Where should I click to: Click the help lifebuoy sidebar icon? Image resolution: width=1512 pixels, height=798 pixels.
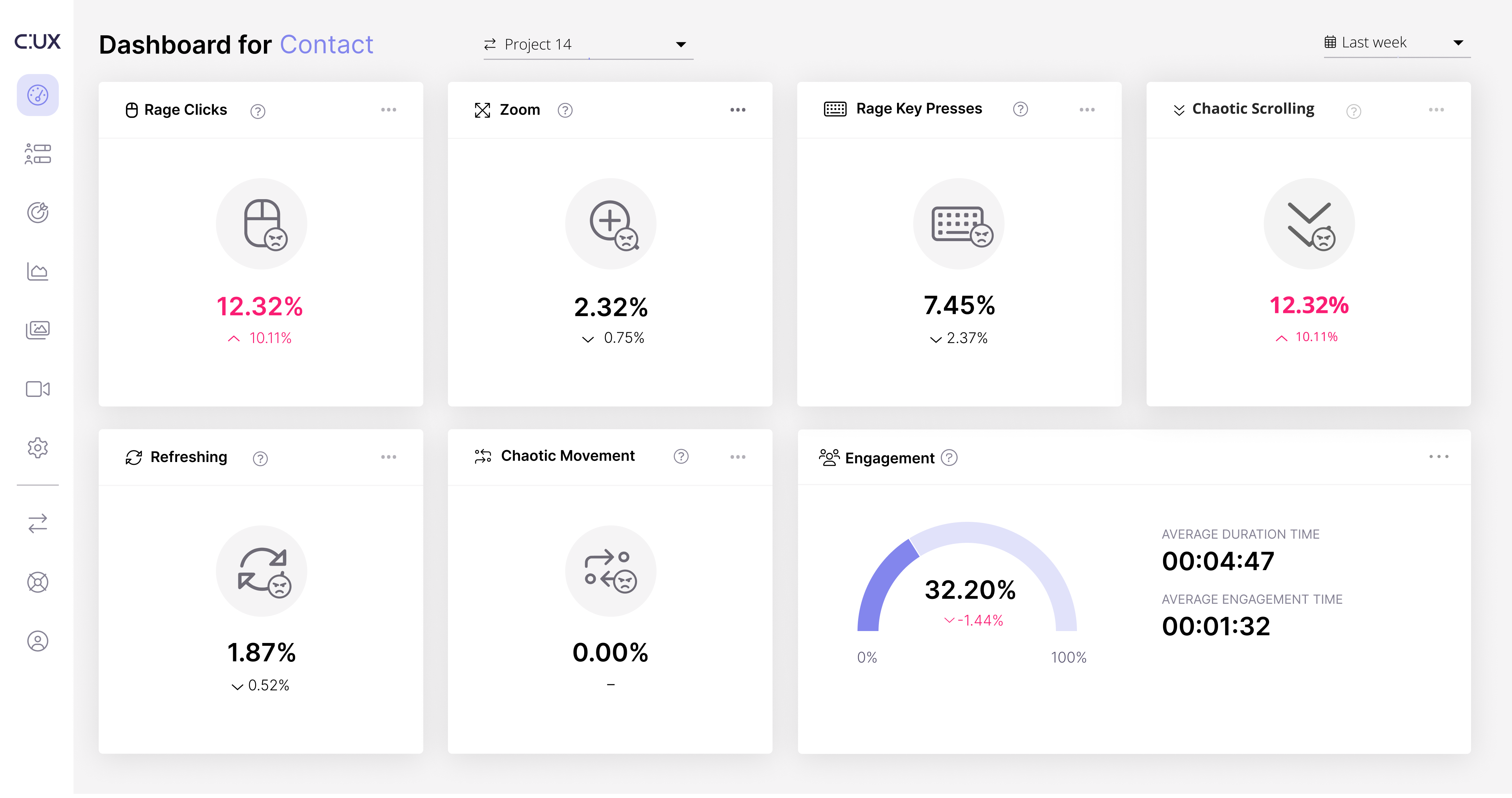click(37, 582)
